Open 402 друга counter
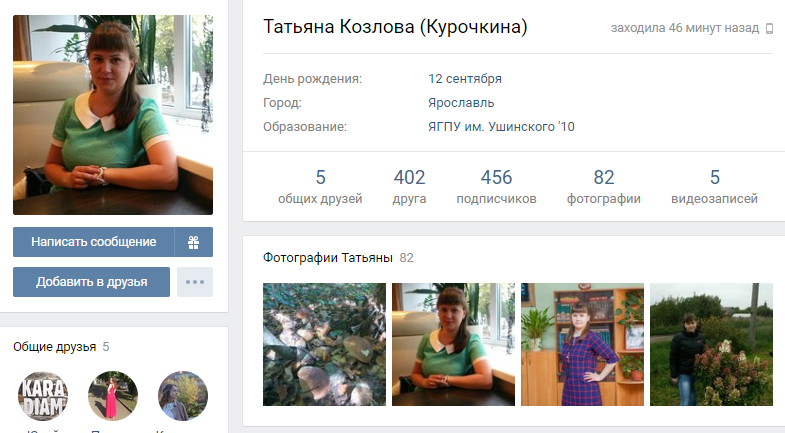Image resolution: width=785 pixels, height=433 pixels. [409, 187]
